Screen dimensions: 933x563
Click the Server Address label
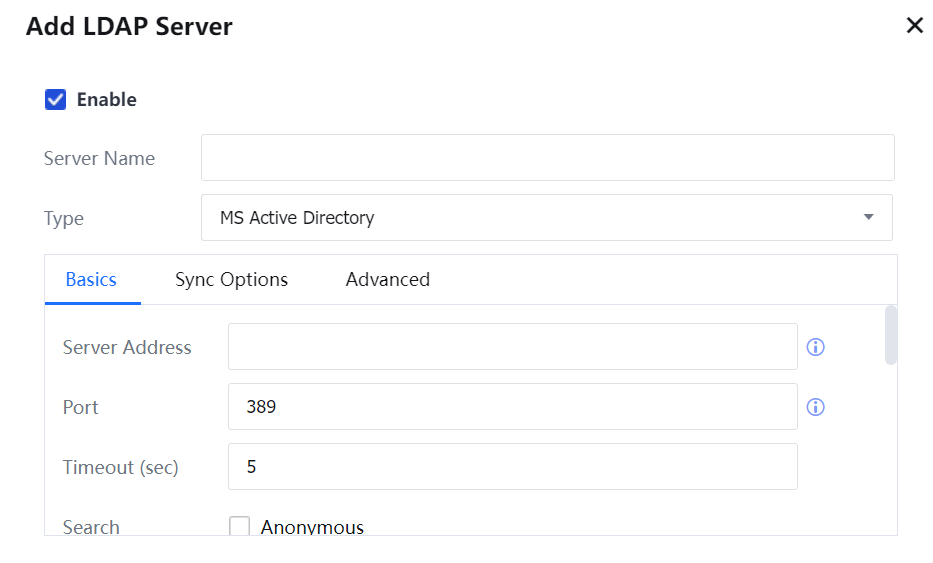(x=127, y=347)
